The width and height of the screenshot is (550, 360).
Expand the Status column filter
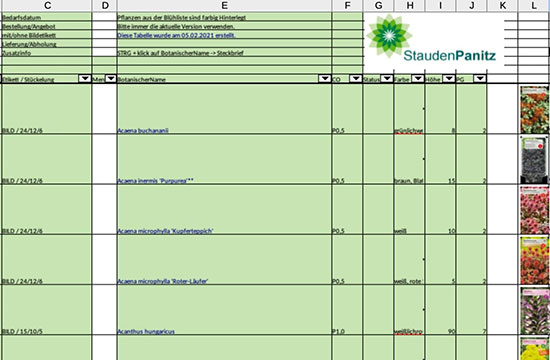[x=387, y=79]
